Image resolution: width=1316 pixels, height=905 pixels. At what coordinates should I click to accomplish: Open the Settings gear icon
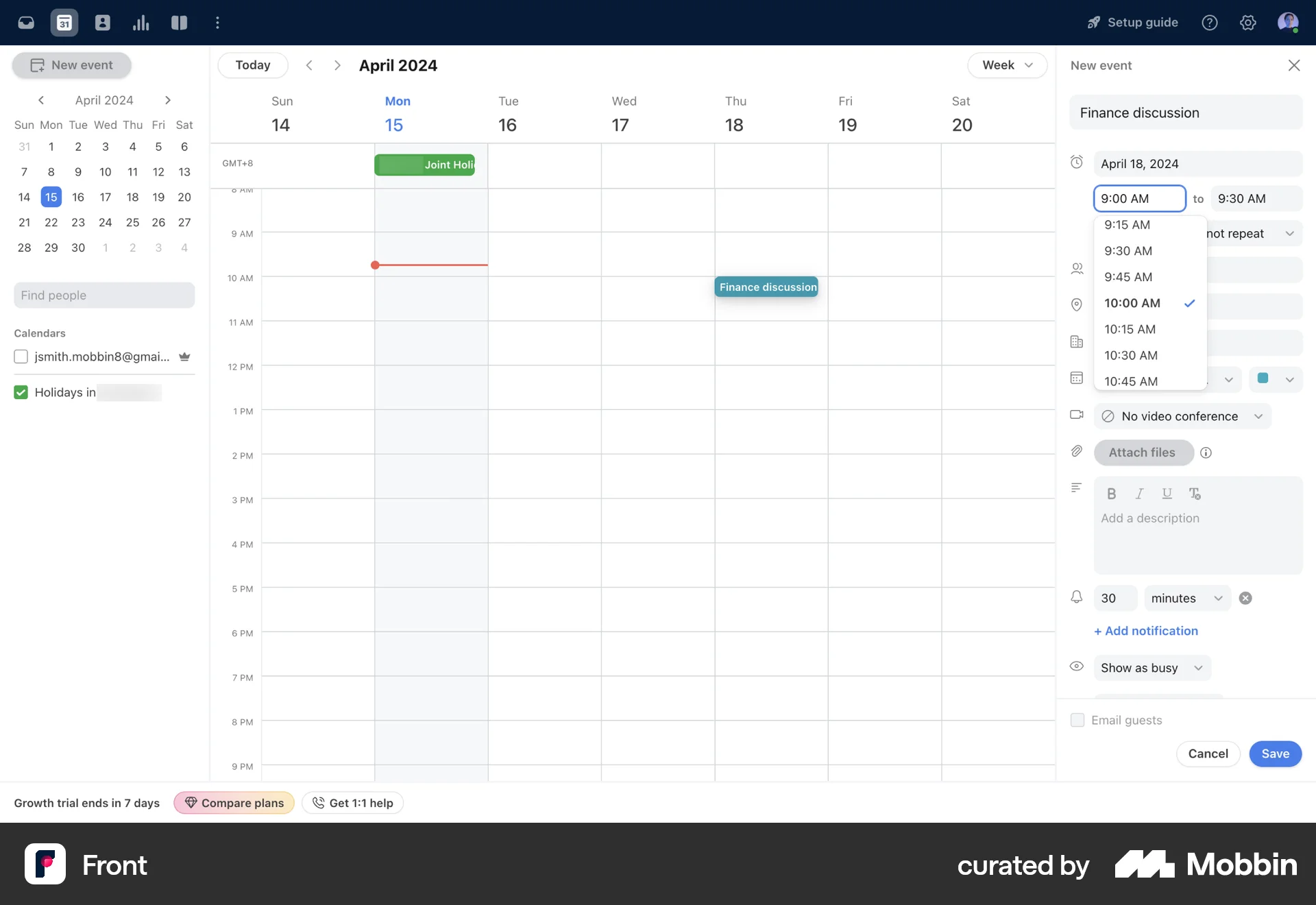[1248, 22]
